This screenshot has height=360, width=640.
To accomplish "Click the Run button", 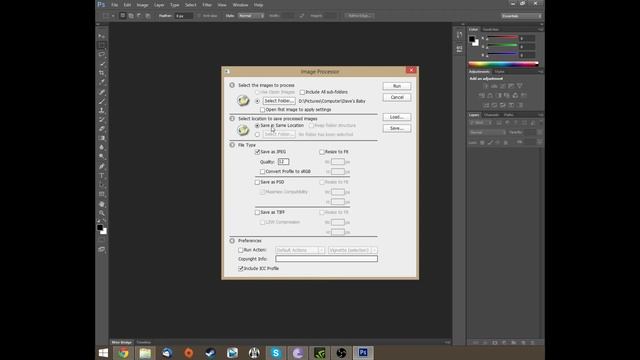I will point(397,86).
